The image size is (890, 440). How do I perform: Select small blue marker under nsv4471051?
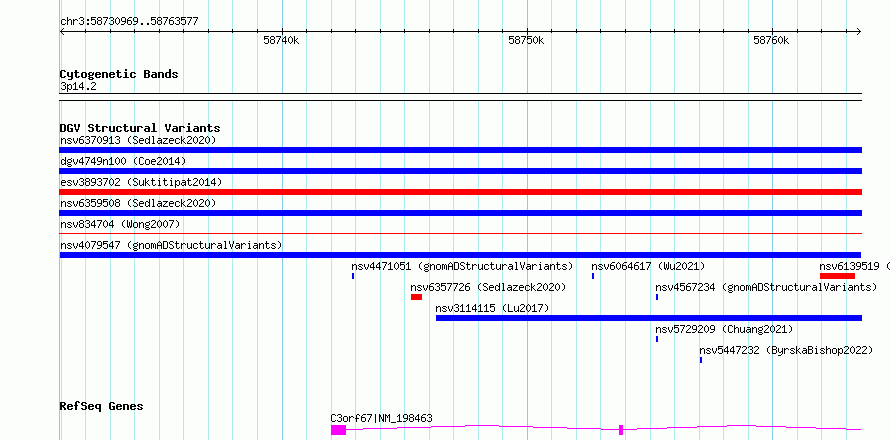[353, 276]
